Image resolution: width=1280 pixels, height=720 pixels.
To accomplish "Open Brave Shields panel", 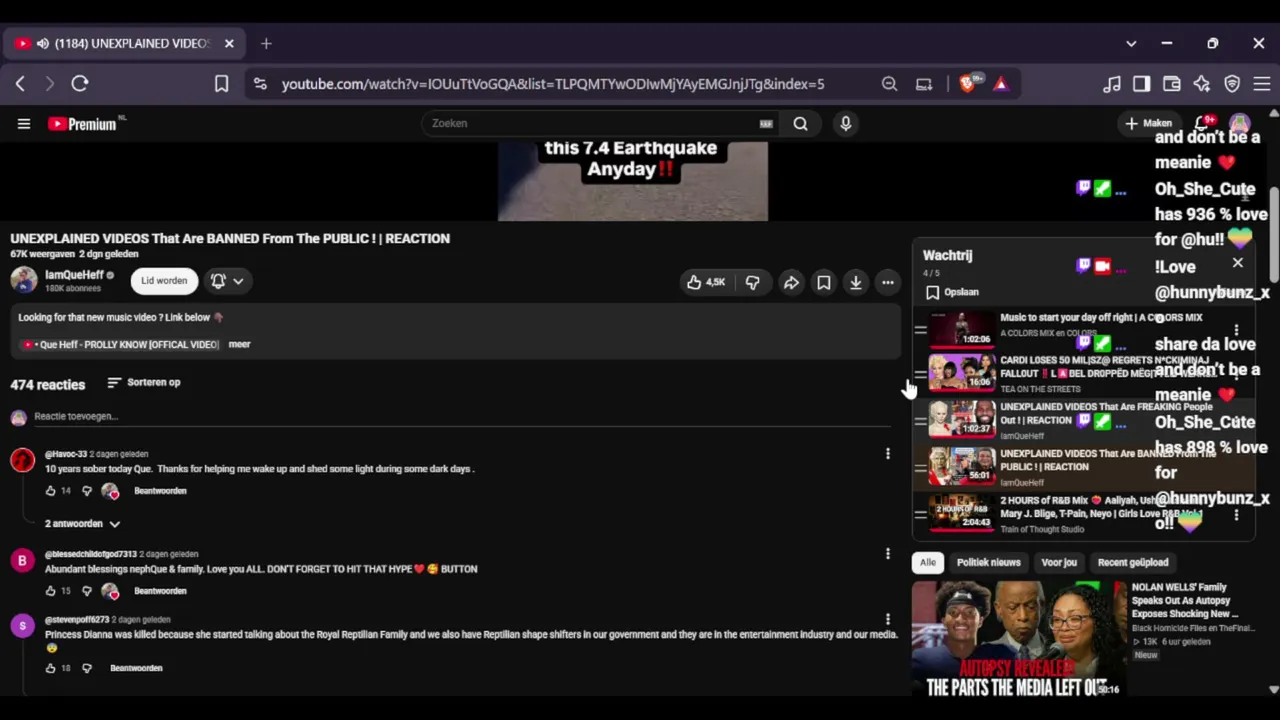I will tap(967, 84).
